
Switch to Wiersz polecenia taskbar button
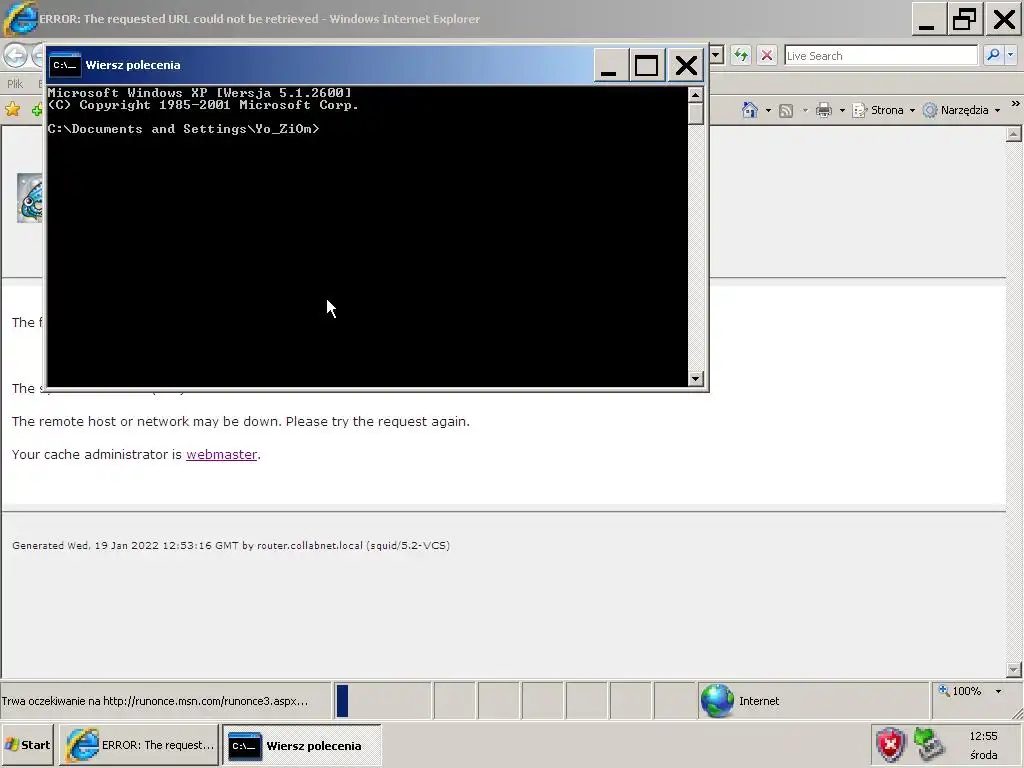(x=302, y=745)
